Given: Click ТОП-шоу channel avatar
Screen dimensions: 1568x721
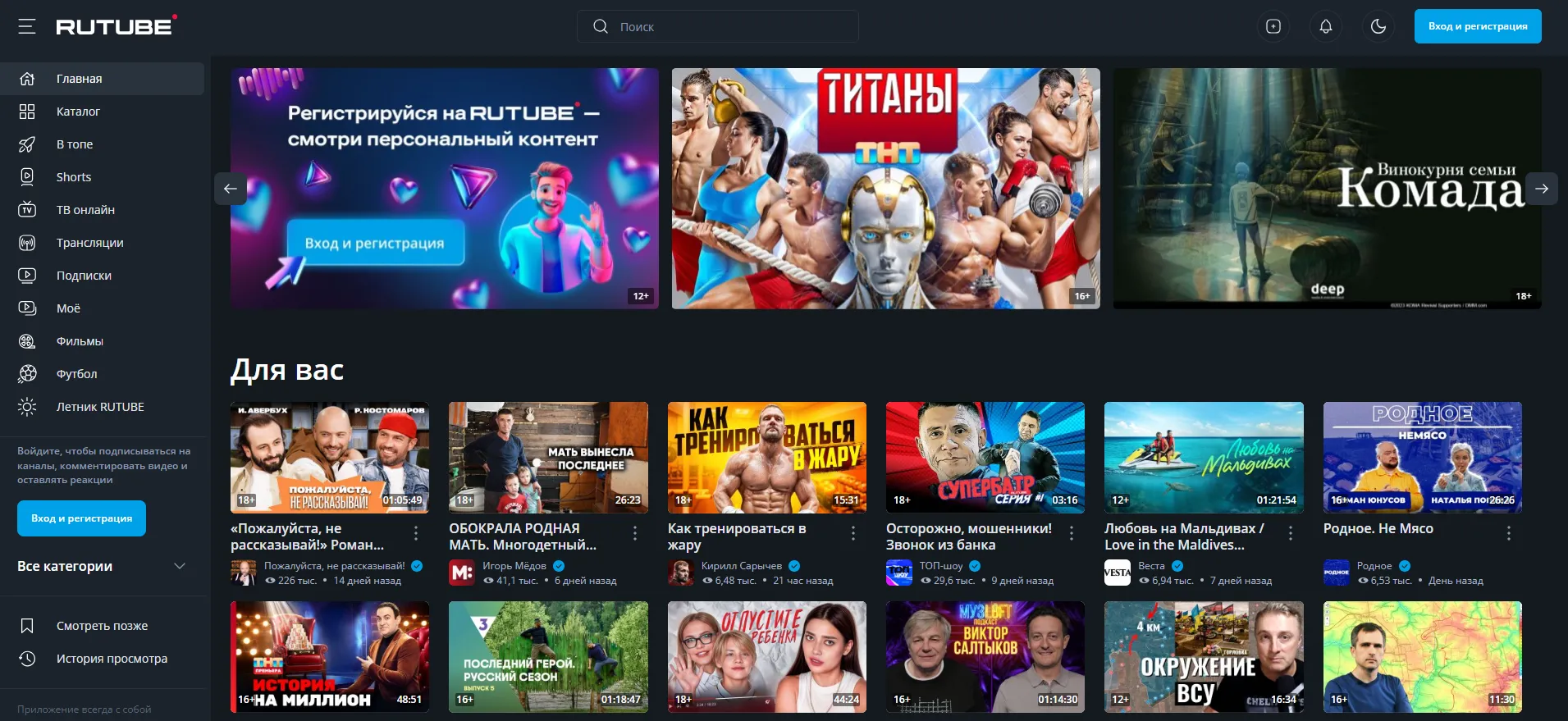Looking at the screenshot, I should [899, 573].
